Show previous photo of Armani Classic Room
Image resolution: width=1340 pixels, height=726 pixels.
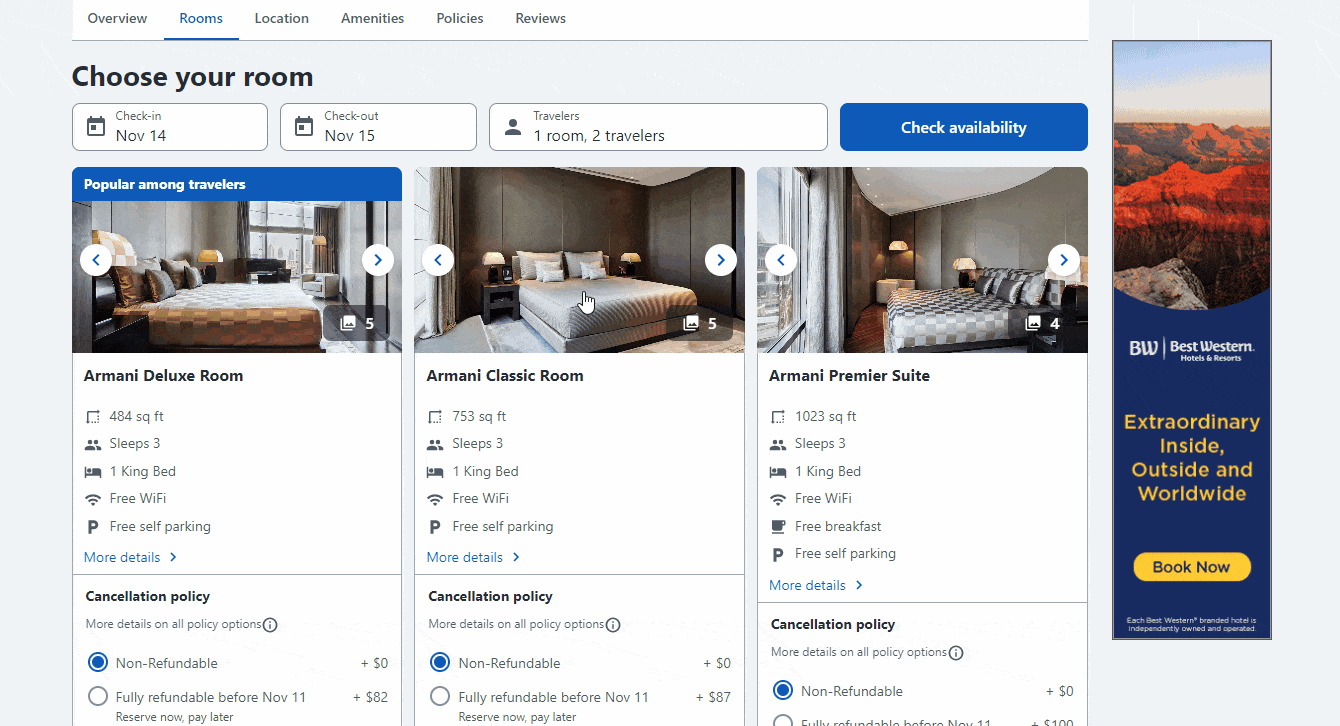click(x=438, y=260)
